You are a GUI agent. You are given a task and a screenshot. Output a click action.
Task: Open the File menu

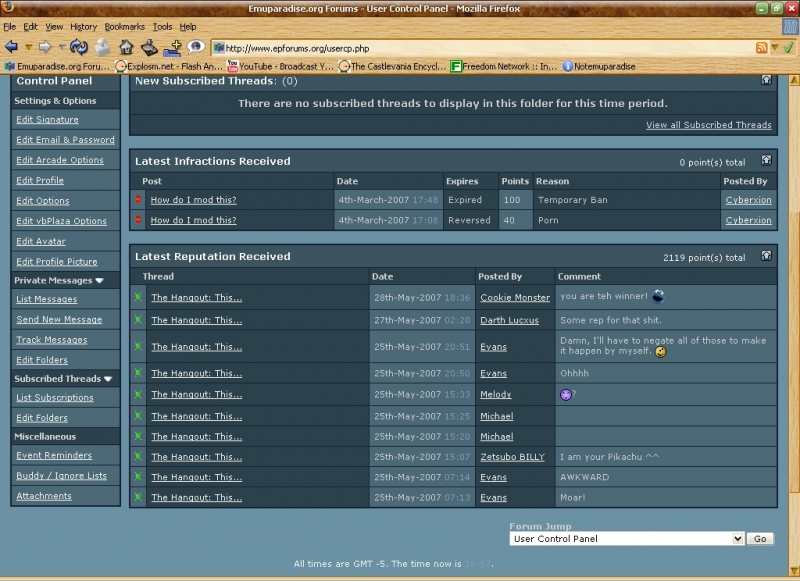coord(10,27)
